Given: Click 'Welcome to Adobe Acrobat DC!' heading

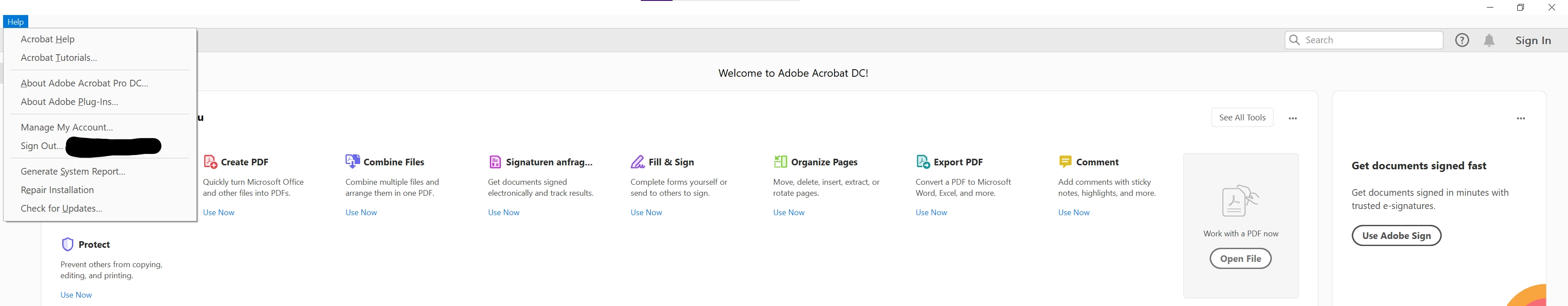Looking at the screenshot, I should pyautogui.click(x=793, y=73).
